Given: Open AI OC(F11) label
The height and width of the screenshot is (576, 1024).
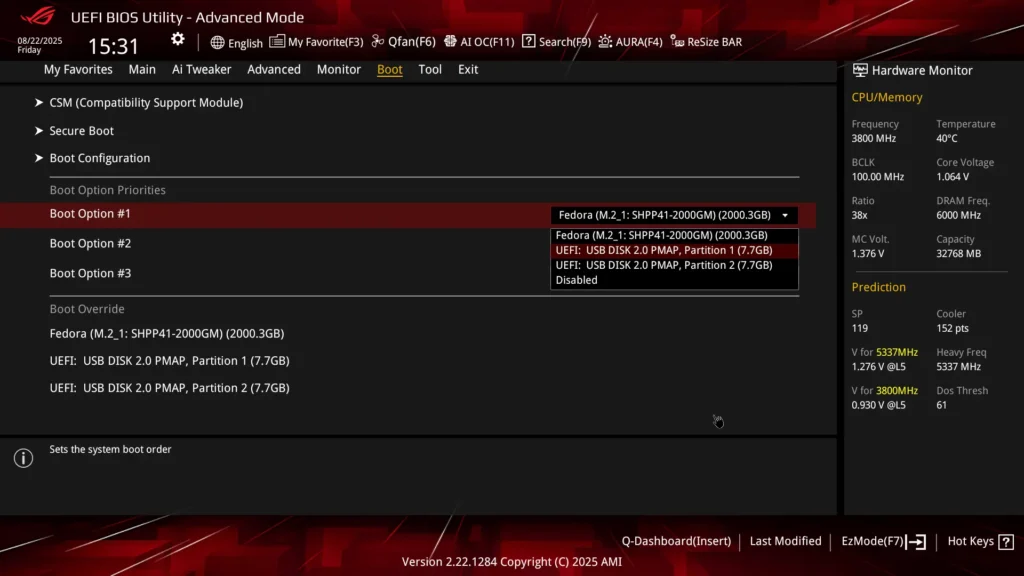Looking at the screenshot, I should click(x=487, y=42).
